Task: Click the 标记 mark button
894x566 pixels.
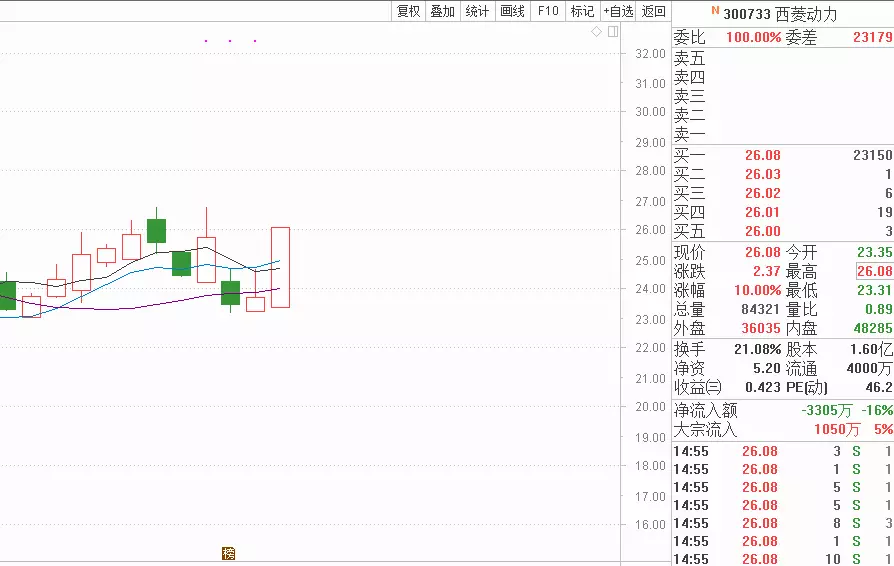Action: click(581, 11)
